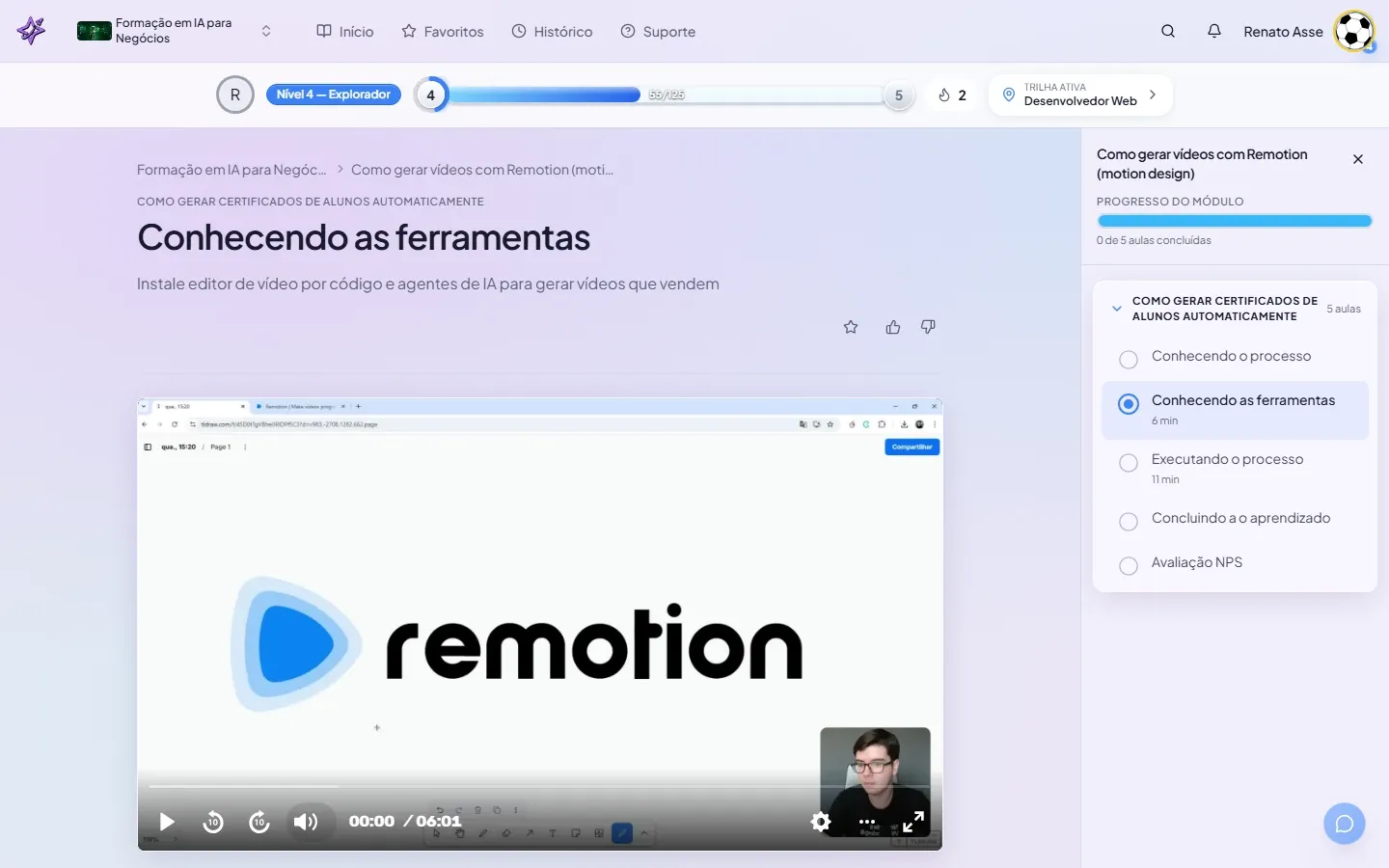Click Conhecendo as ferramentas heading
1389x868 pixels.
click(x=364, y=238)
